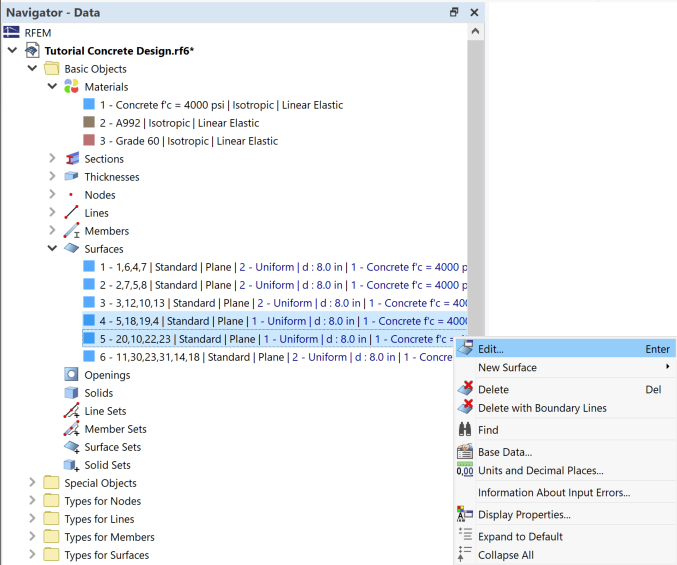This screenshot has width=677, height=565.
Task: Click the Sections I-beam icon
Action: [72, 159]
